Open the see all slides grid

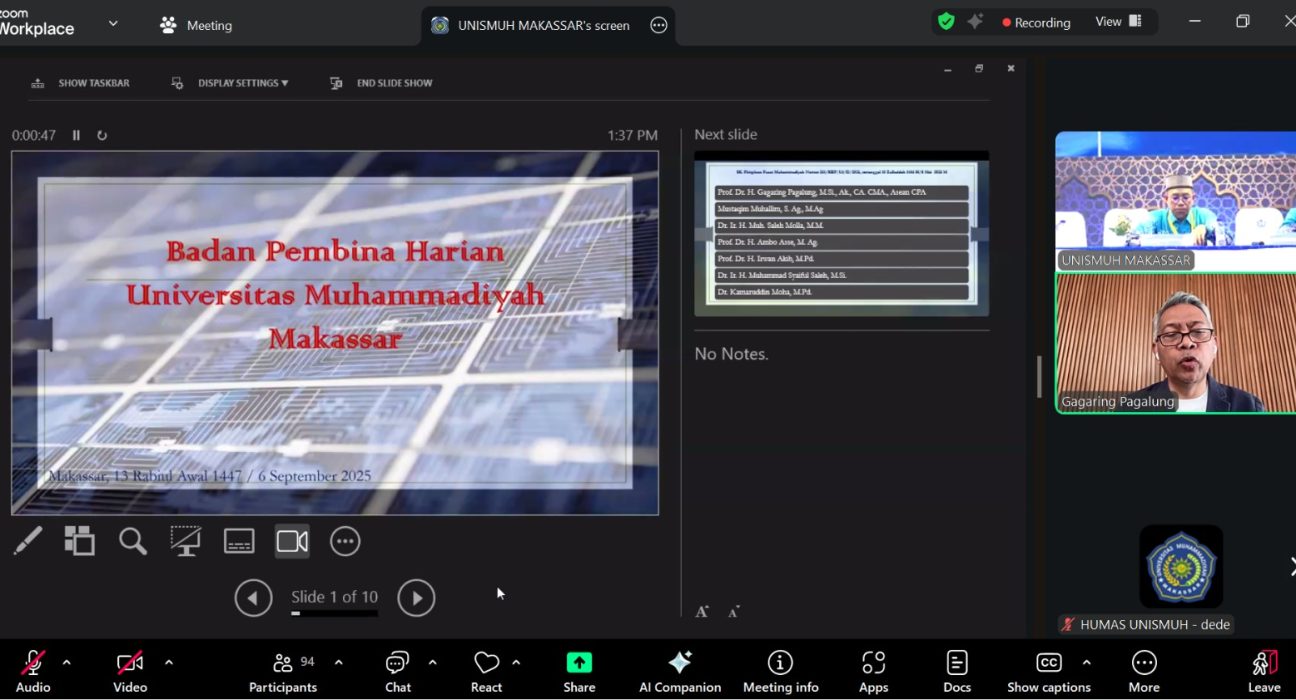pyautogui.click(x=80, y=541)
